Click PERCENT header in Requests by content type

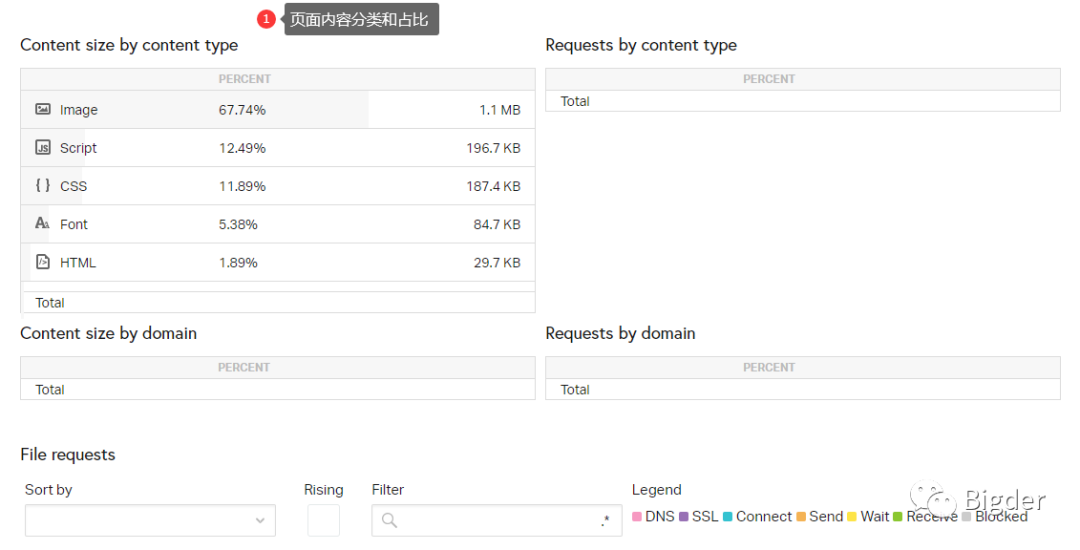click(768, 79)
